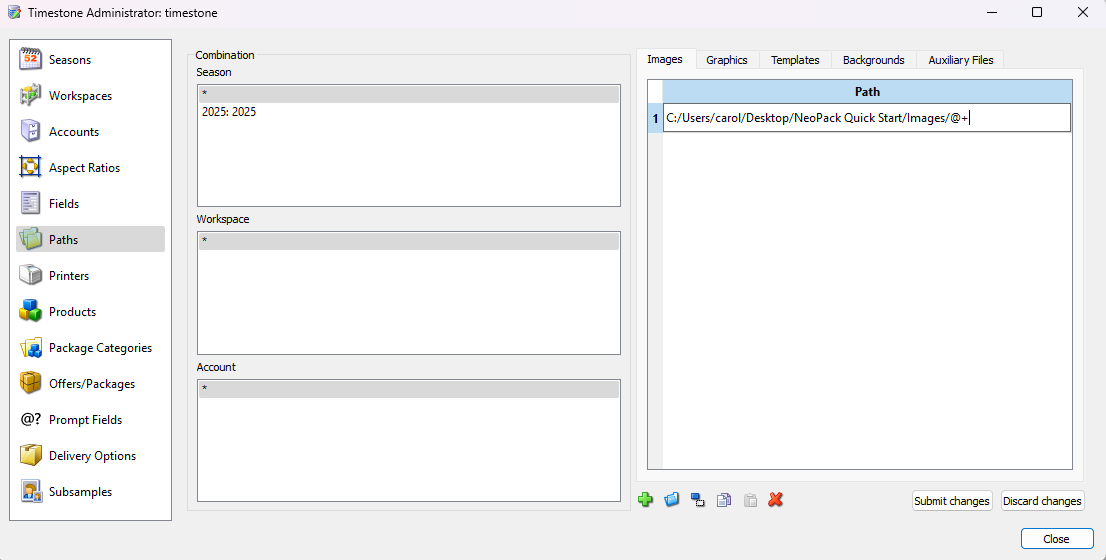
Task: Select season 2025: 2025 in list
Action: point(229,112)
